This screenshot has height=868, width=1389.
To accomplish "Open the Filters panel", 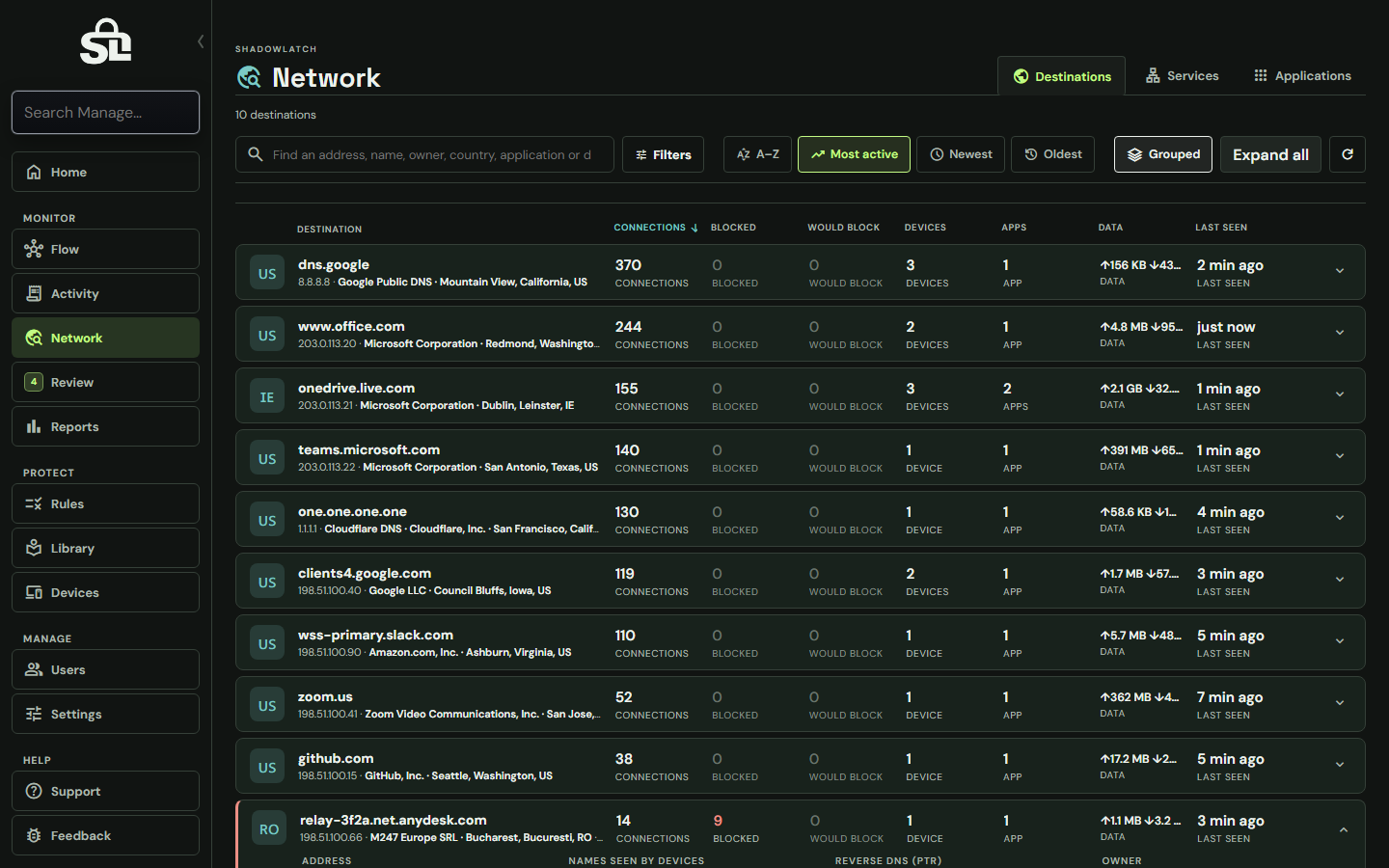I will tap(663, 154).
